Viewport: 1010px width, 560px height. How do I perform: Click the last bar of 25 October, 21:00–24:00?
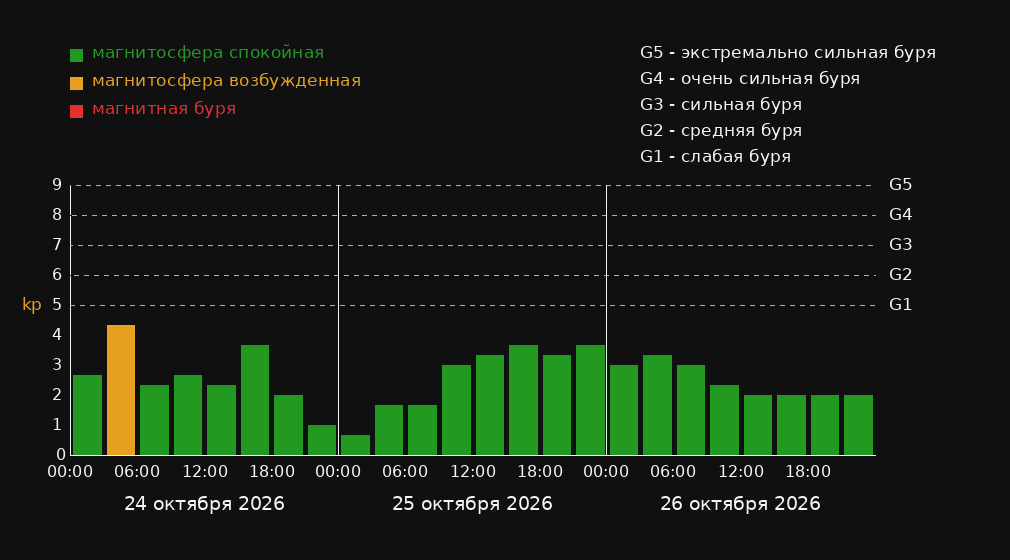pos(590,400)
